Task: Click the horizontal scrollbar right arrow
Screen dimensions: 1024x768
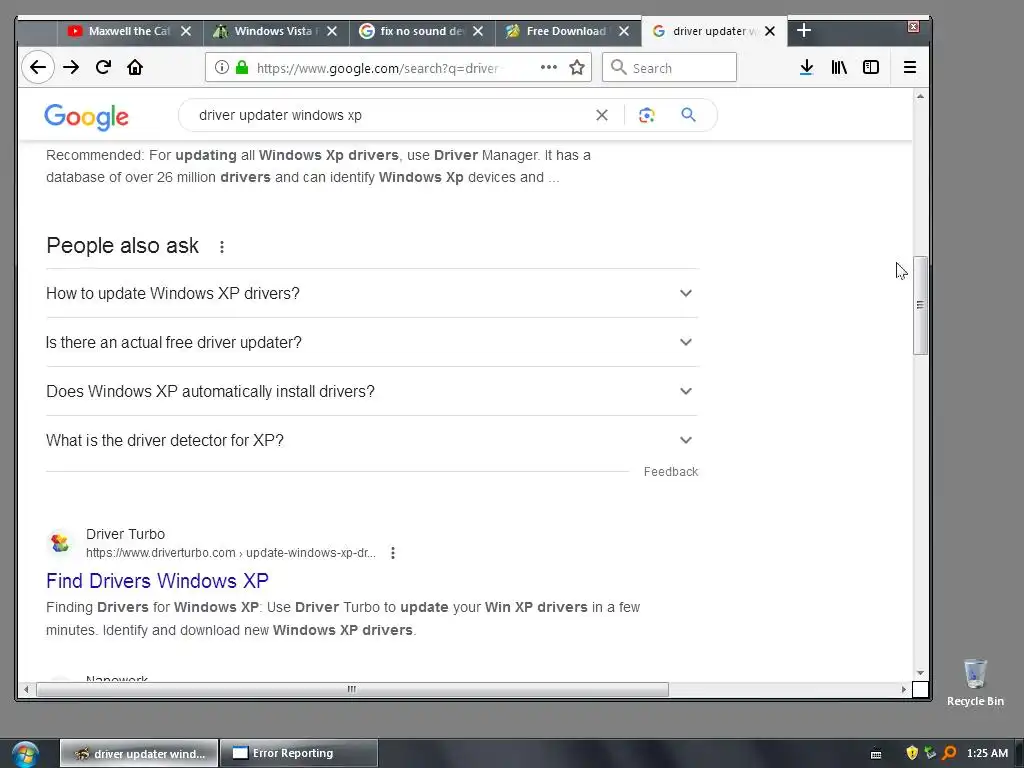Action: pyautogui.click(x=904, y=689)
